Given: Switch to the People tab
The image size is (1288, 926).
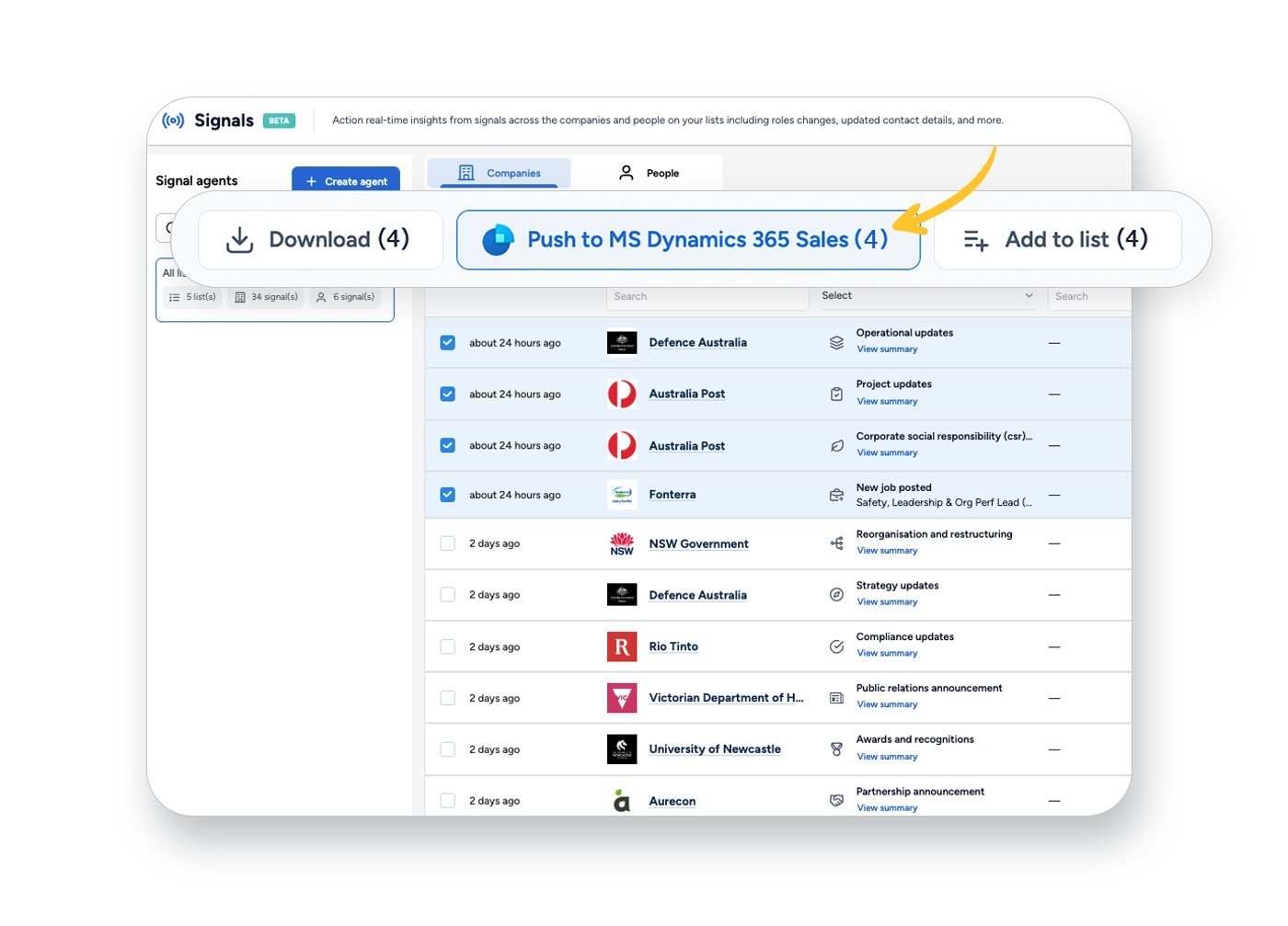Looking at the screenshot, I should coord(650,173).
